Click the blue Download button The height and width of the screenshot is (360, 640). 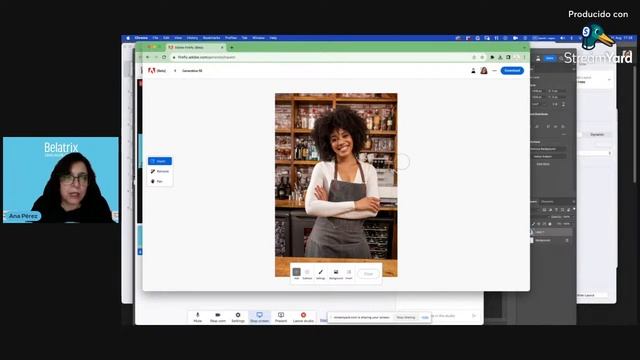[x=512, y=71]
